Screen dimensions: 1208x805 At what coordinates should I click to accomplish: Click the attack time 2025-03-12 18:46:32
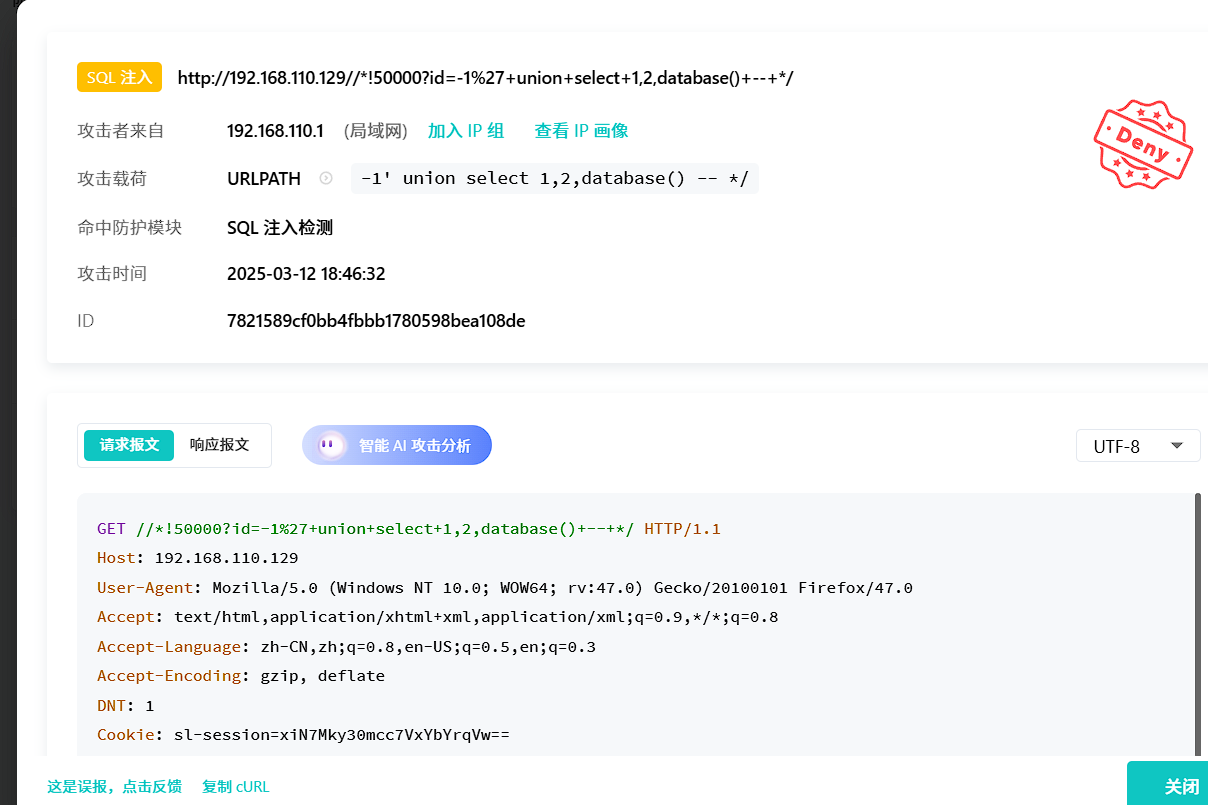306,274
